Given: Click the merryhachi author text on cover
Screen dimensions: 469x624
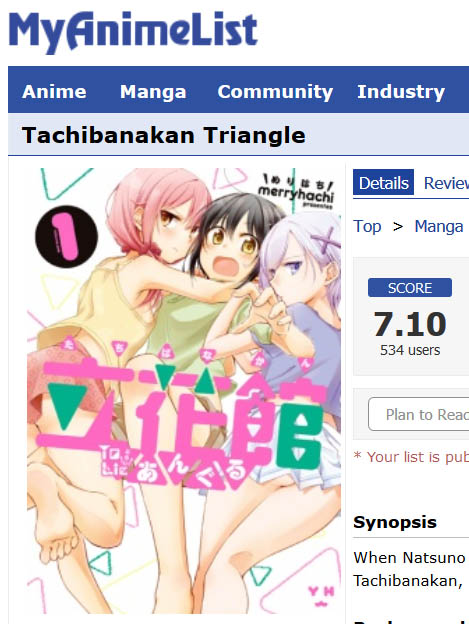Looking at the screenshot, I should tap(296, 194).
